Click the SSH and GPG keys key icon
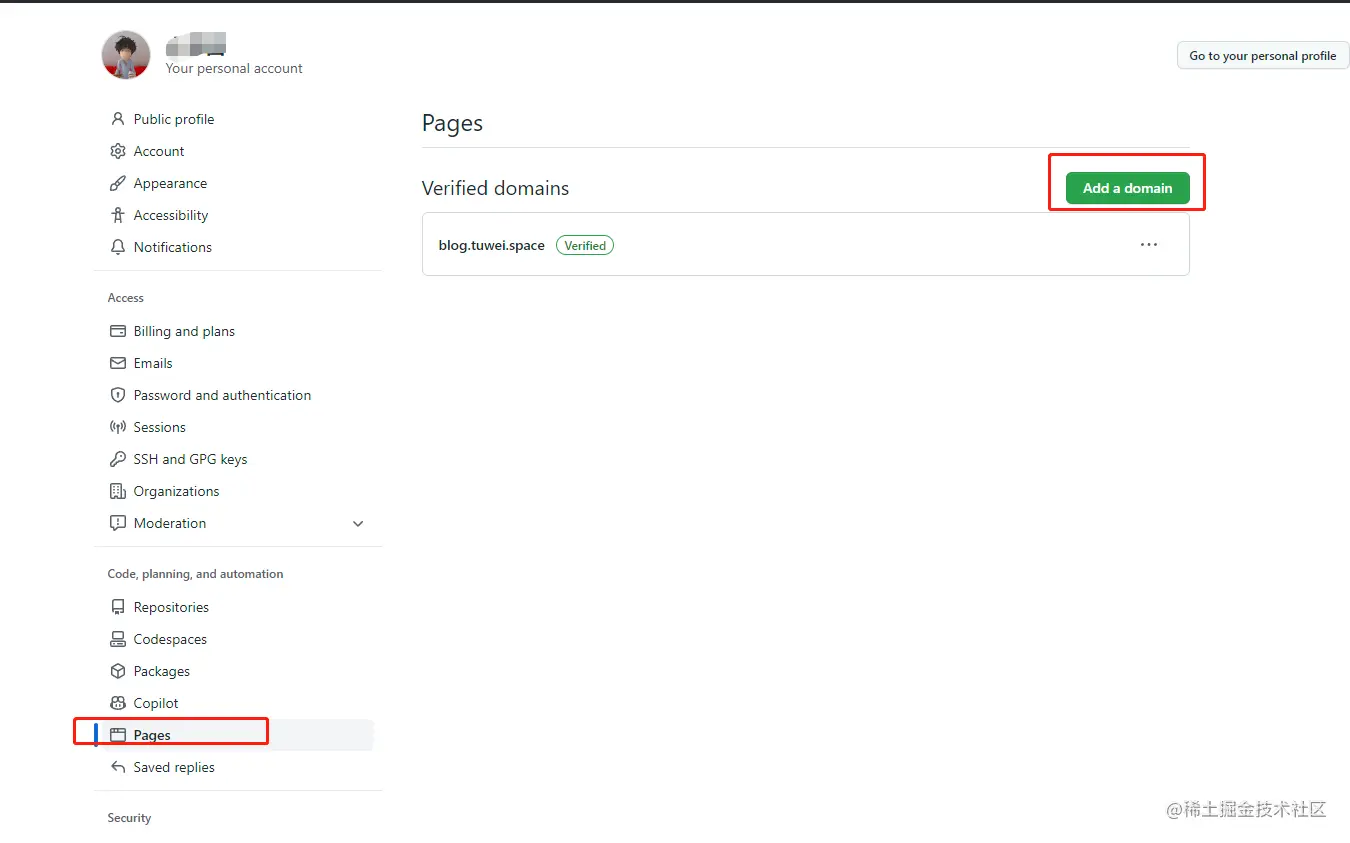 (x=118, y=459)
